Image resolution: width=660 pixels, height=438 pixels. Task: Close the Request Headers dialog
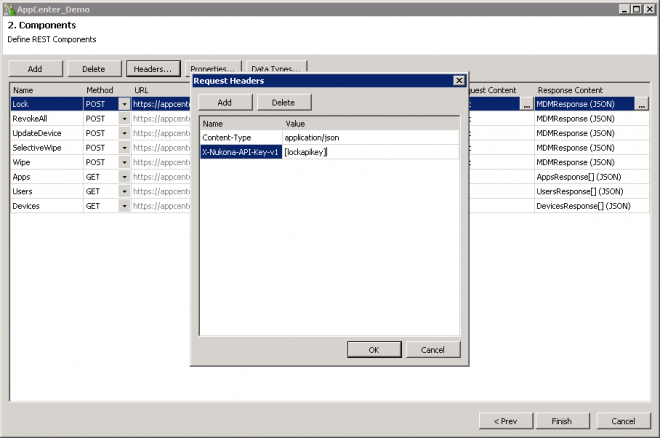tap(459, 80)
